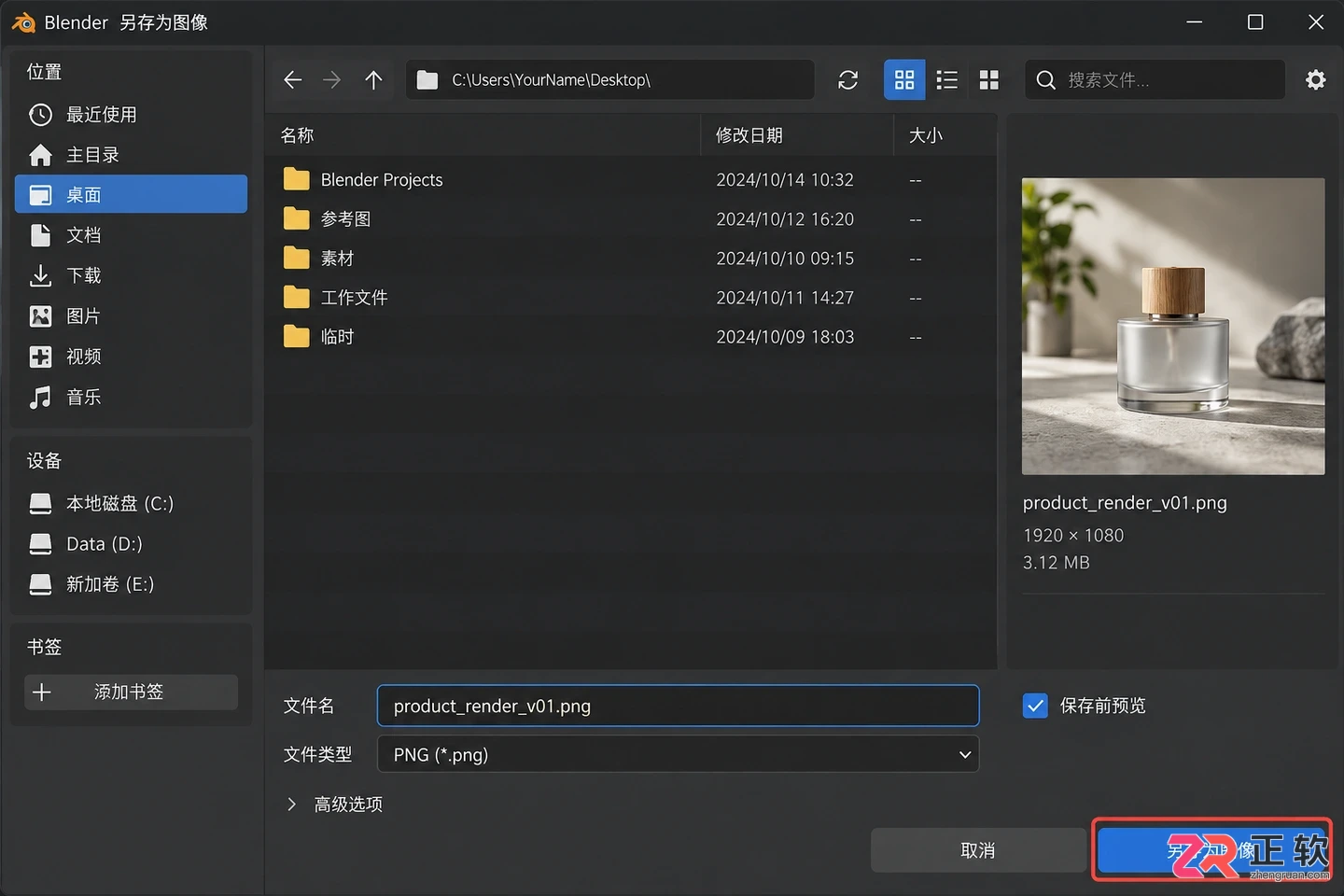This screenshot has width=1344, height=896.
Task: Click the search magnifier icon
Action: coord(1046,80)
